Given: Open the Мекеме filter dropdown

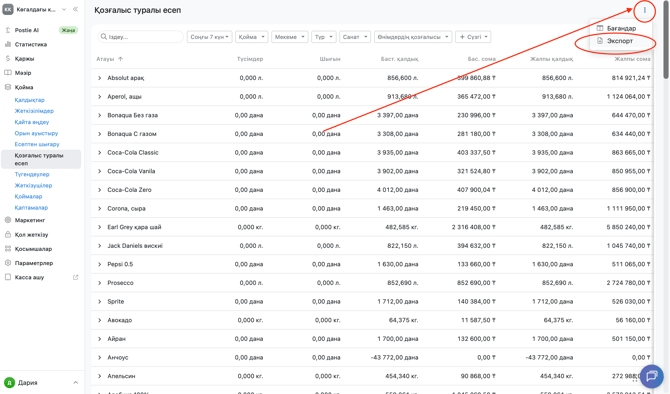Looking at the screenshot, I should pyautogui.click(x=290, y=37).
